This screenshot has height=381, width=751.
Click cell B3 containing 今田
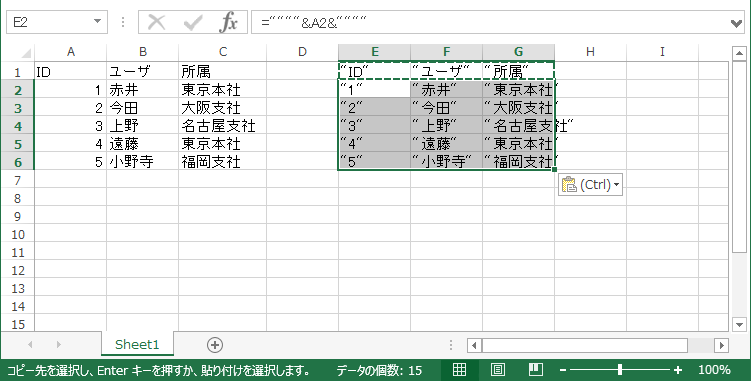[x=142, y=108]
